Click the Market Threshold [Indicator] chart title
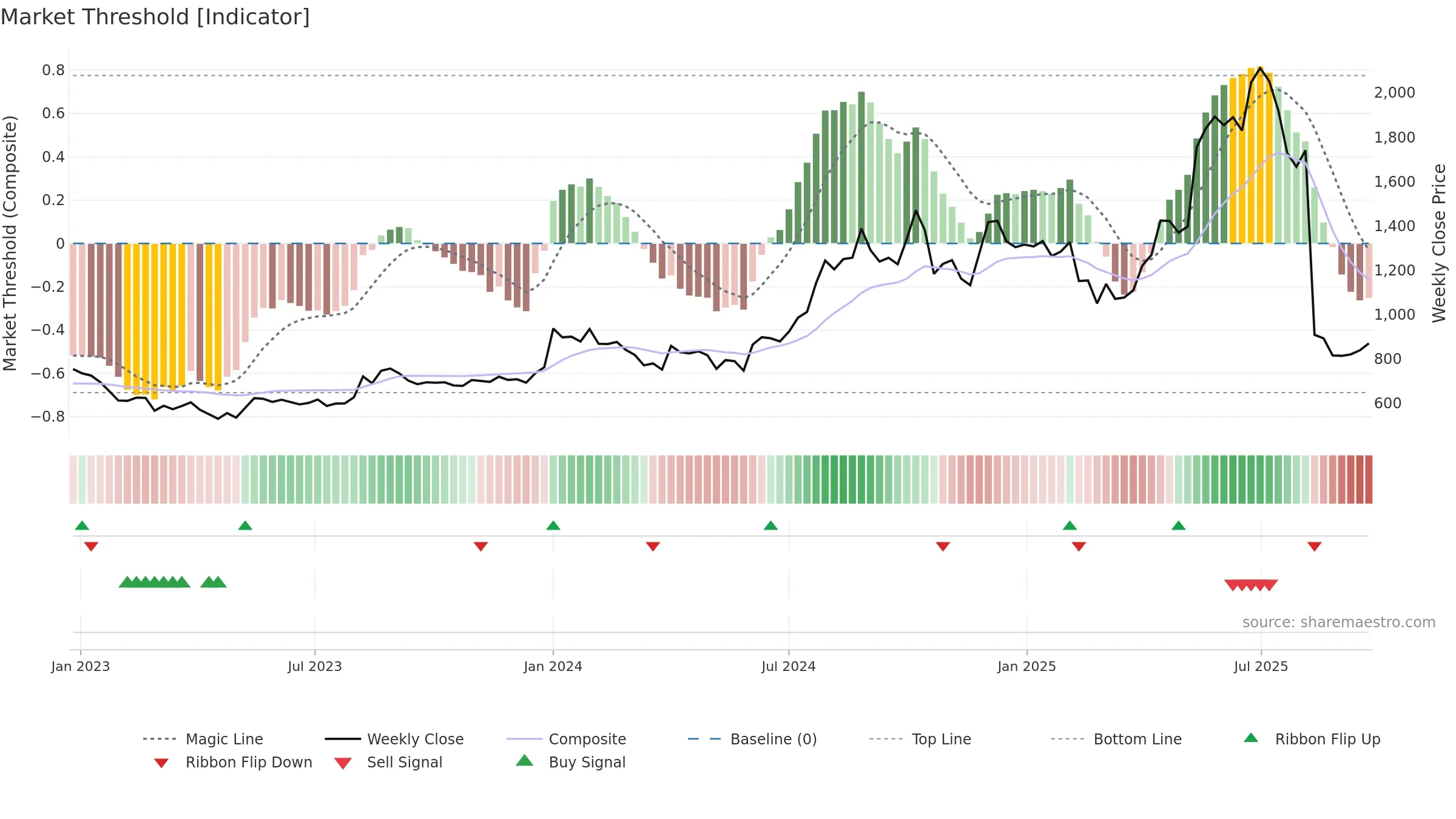The image size is (1456, 819). (155, 17)
